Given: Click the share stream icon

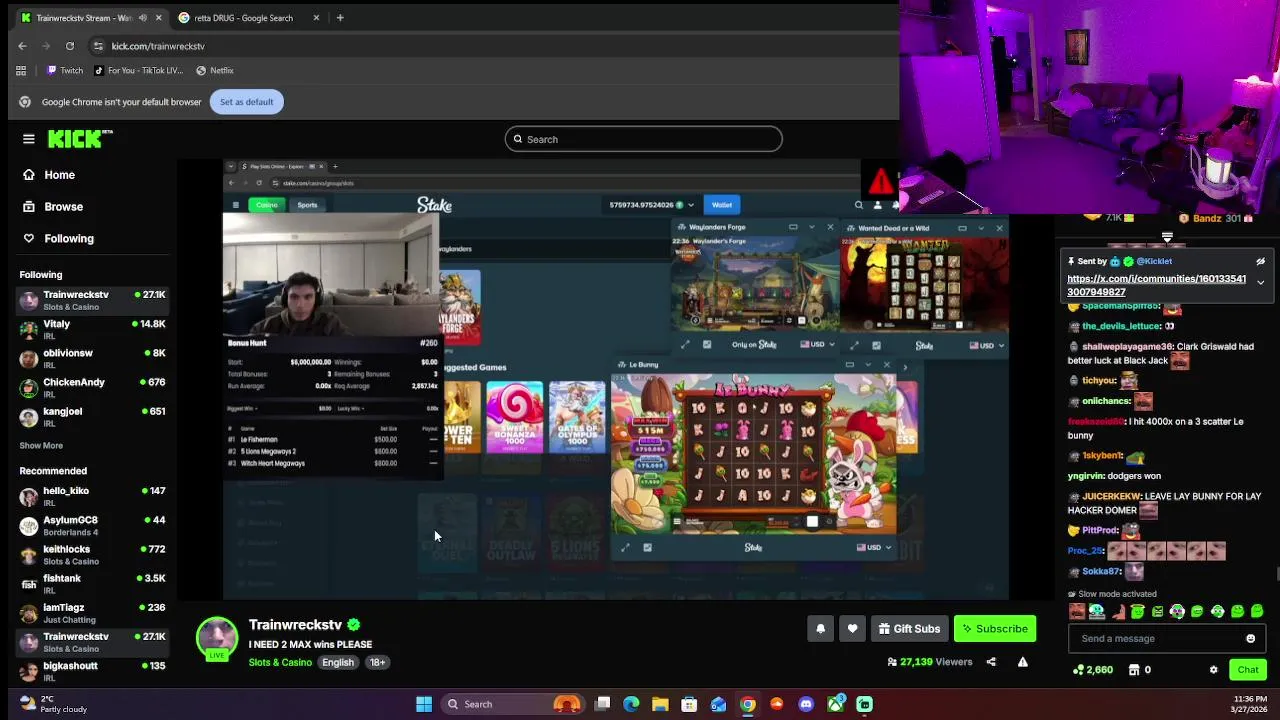Looking at the screenshot, I should pyautogui.click(x=991, y=662).
